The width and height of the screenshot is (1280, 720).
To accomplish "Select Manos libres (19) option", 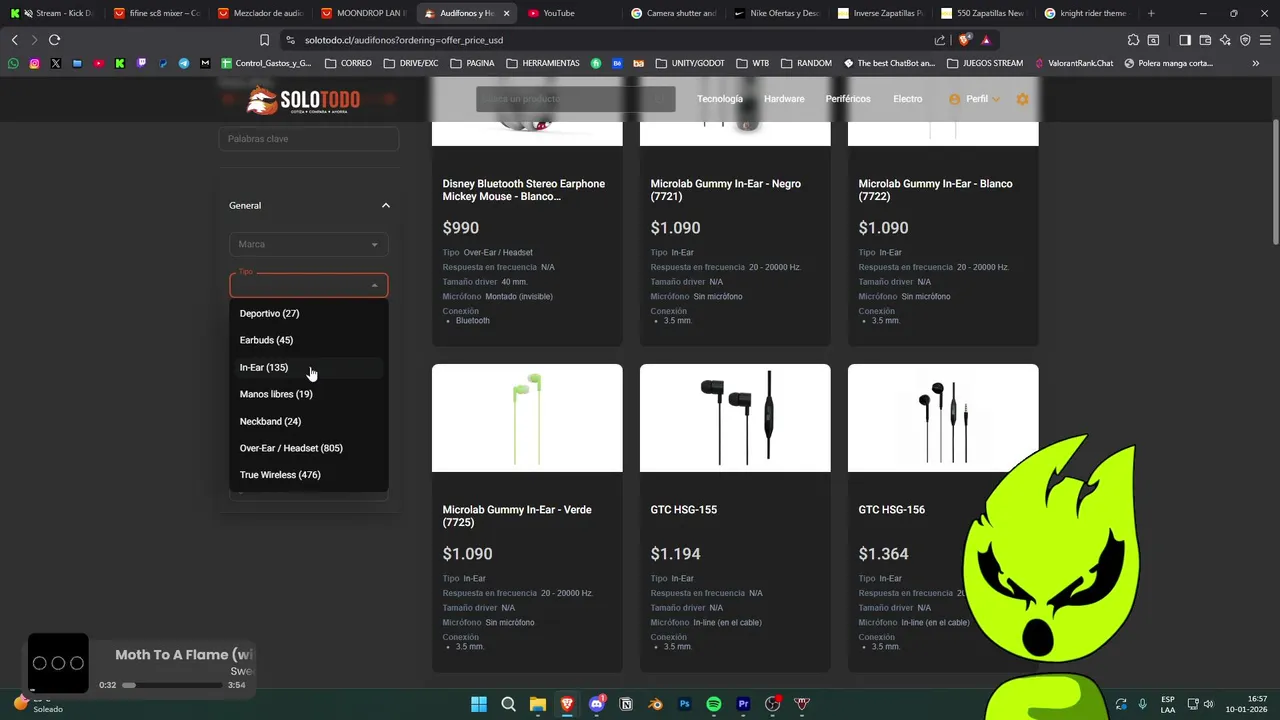I will point(308,394).
